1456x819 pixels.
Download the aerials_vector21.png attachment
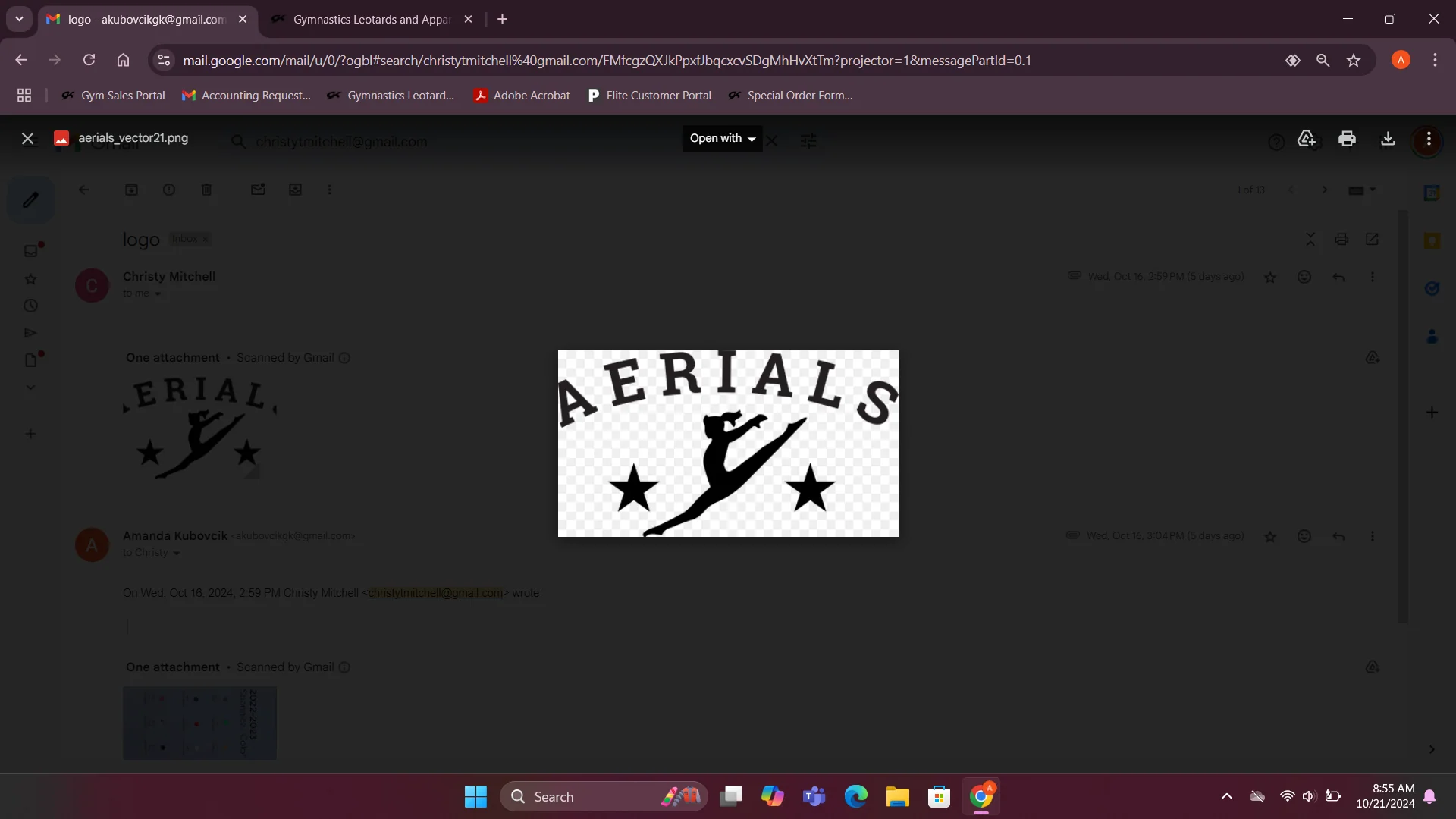pos(1388,139)
